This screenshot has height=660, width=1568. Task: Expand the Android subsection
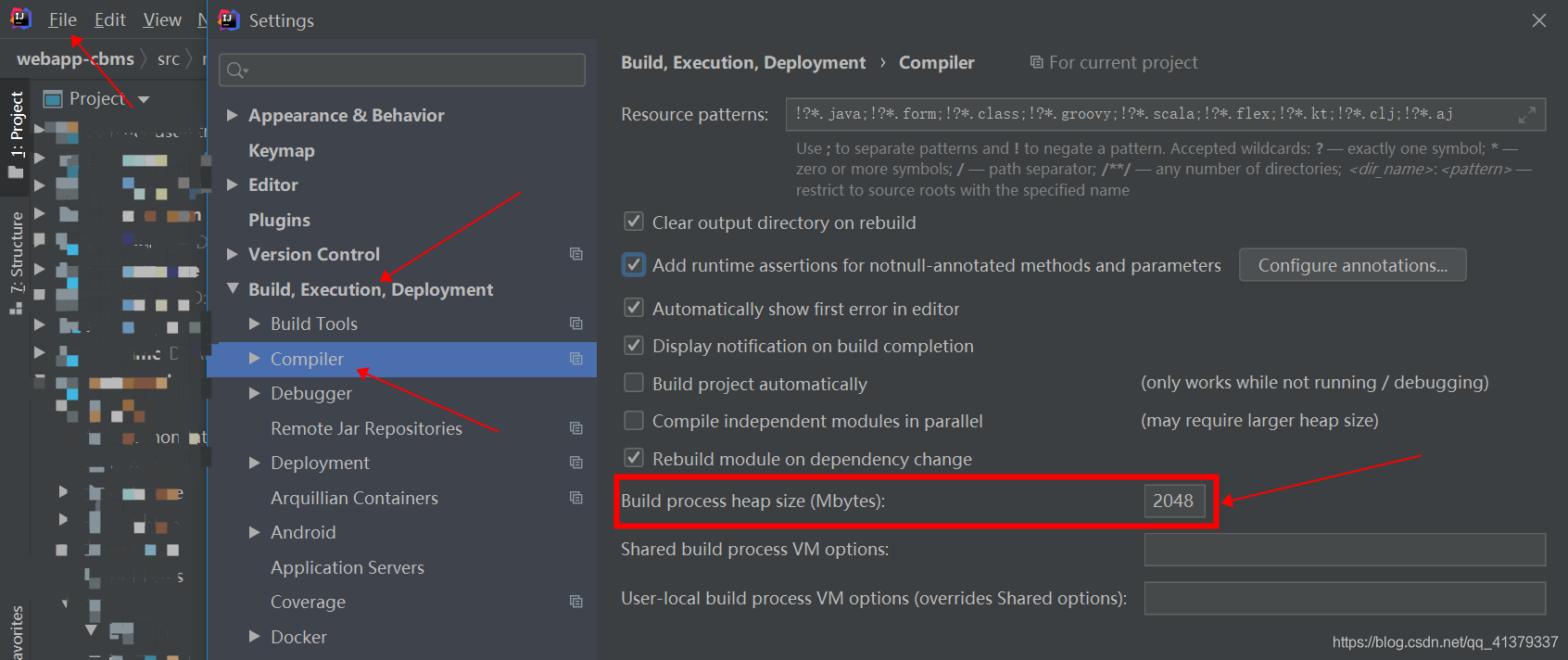pyautogui.click(x=255, y=532)
